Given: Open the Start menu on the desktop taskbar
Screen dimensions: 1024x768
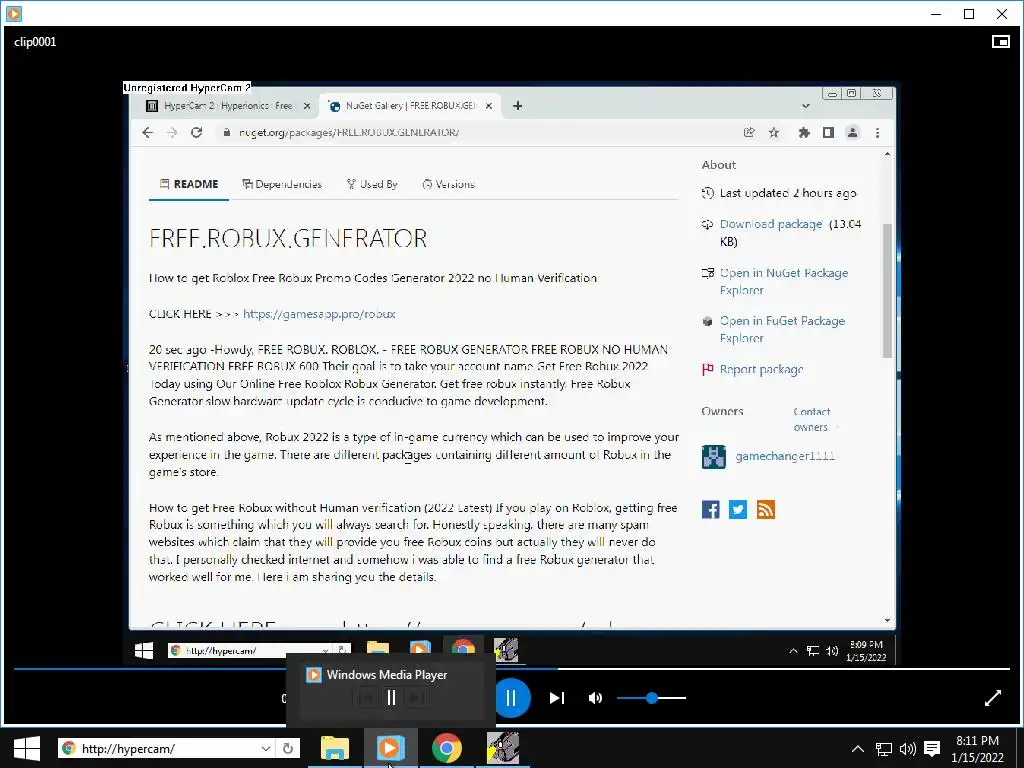Looking at the screenshot, I should click(x=27, y=748).
